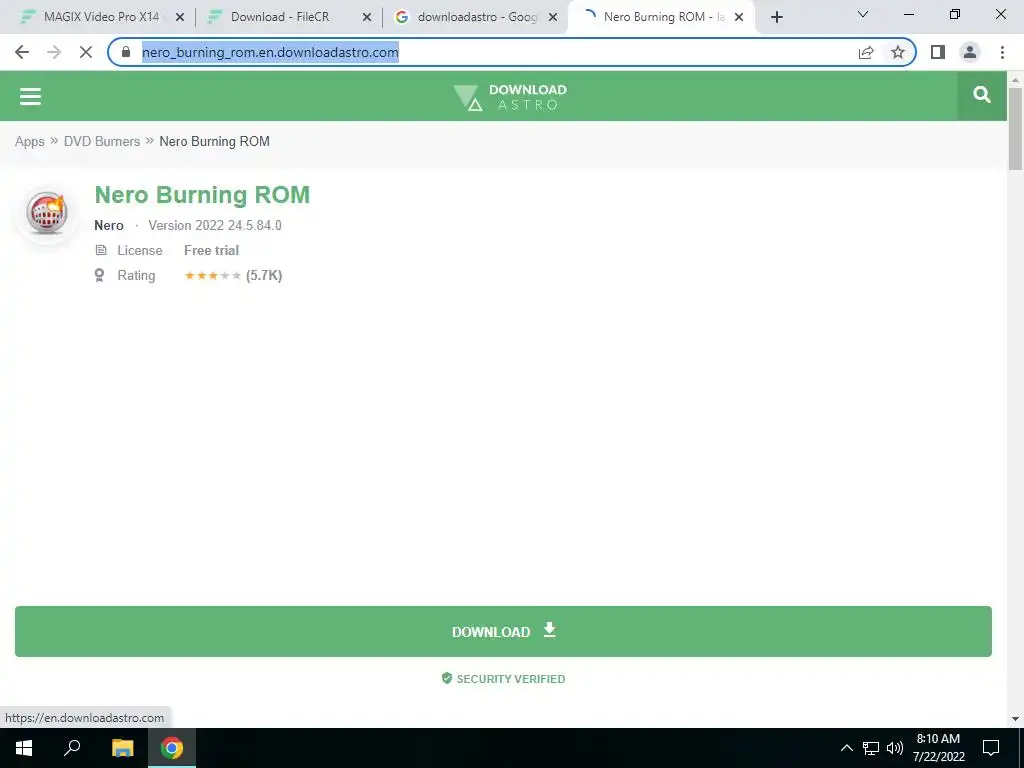
Task: Bookmark this page with the star icon
Action: click(898, 52)
